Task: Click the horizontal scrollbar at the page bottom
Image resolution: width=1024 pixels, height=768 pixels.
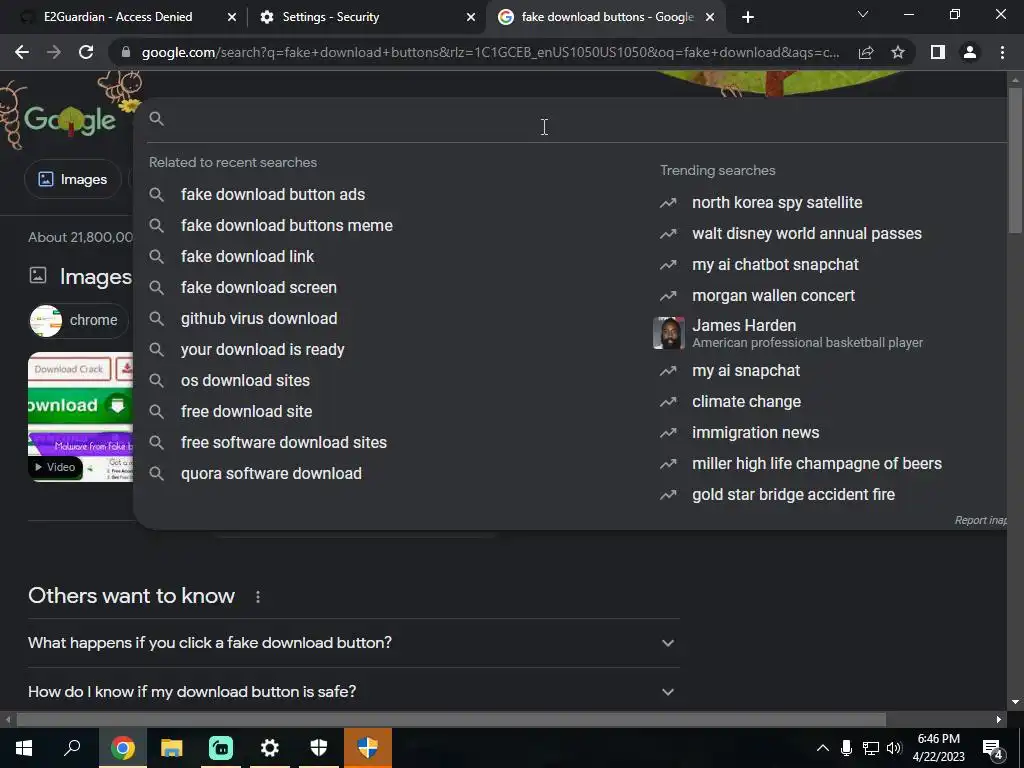Action: click(451, 720)
